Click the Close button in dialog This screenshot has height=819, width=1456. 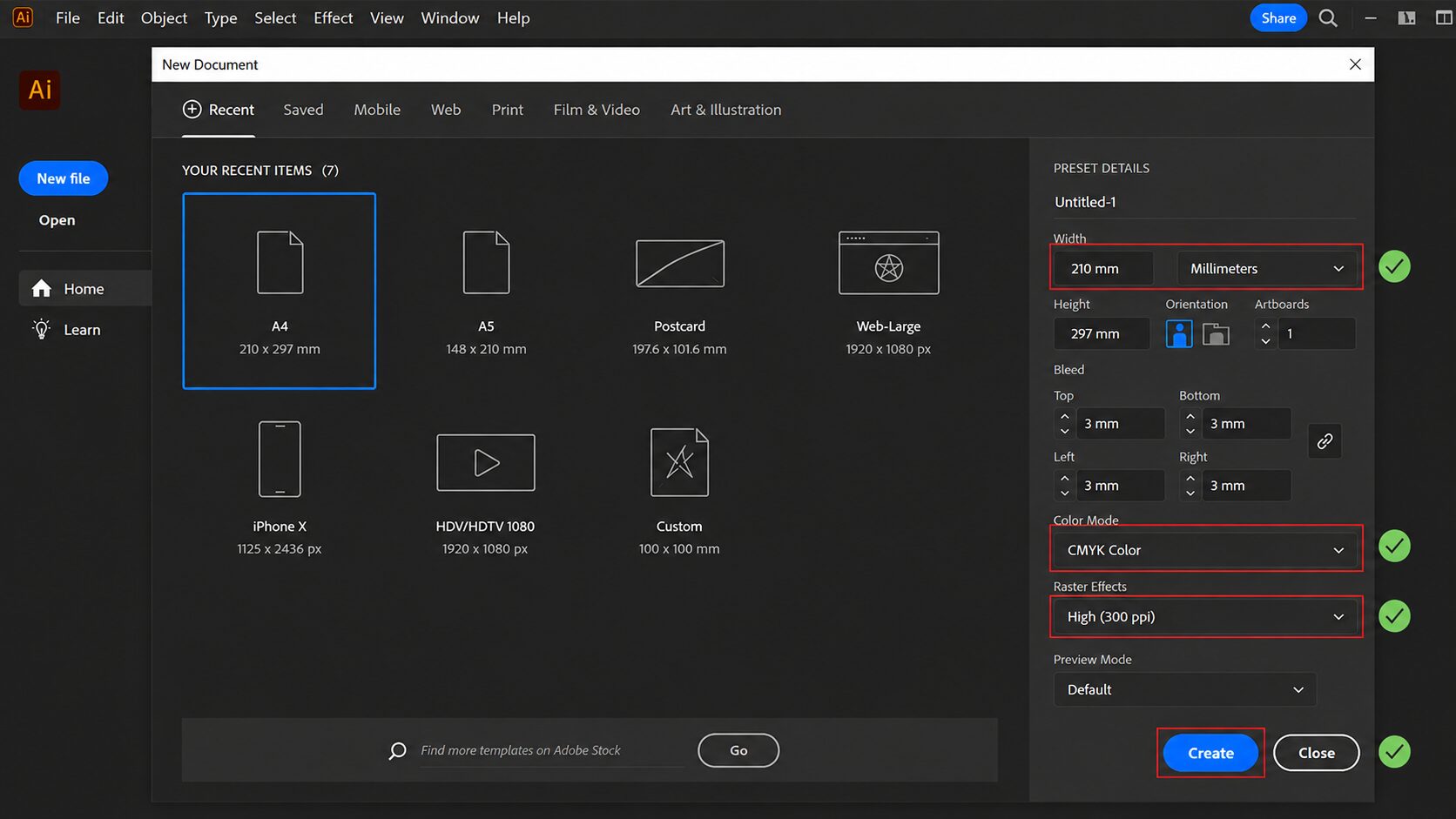coord(1317,753)
